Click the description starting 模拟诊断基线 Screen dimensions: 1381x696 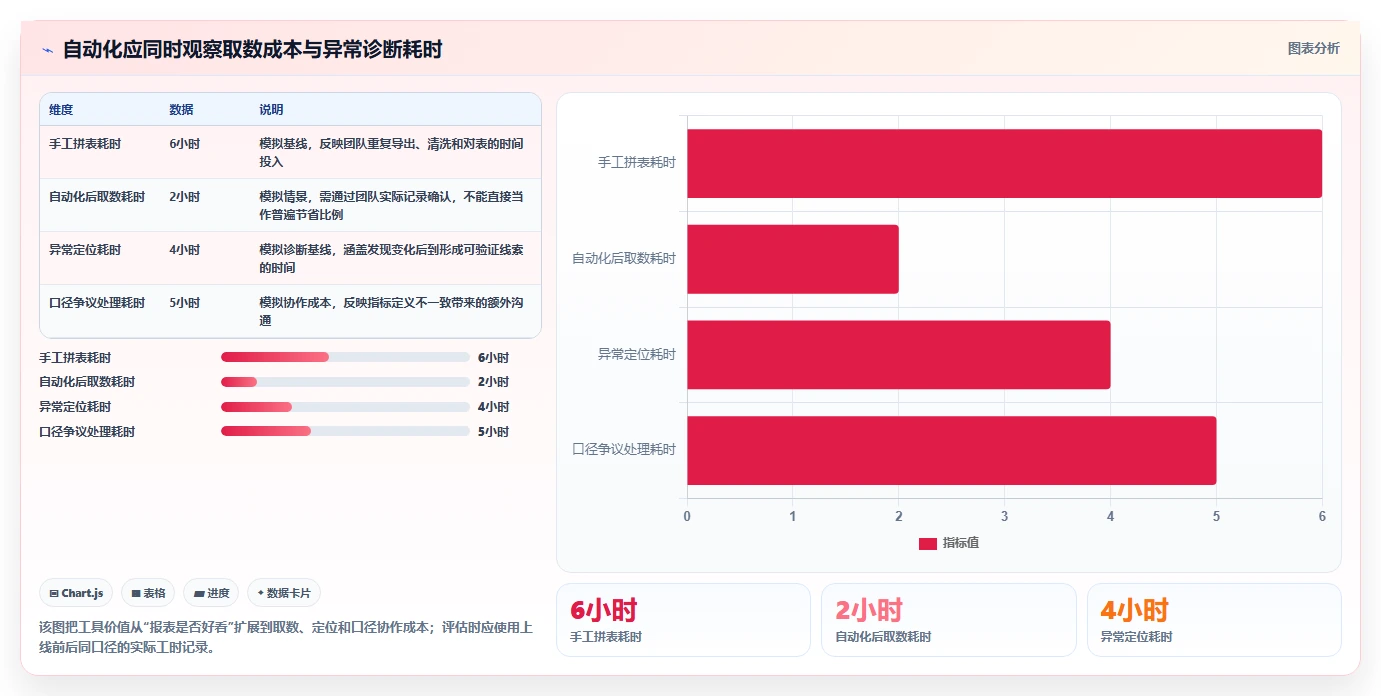[x=391, y=259]
